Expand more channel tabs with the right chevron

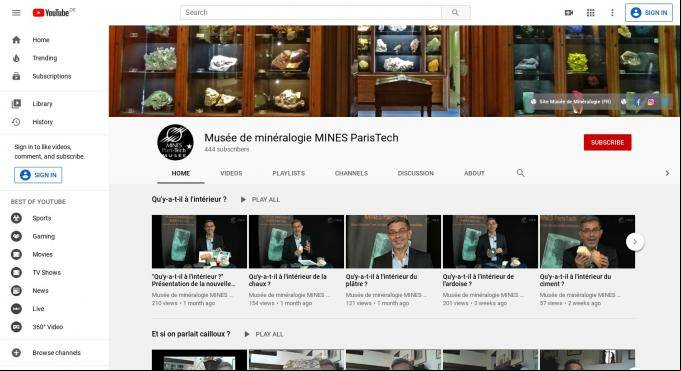(x=667, y=173)
